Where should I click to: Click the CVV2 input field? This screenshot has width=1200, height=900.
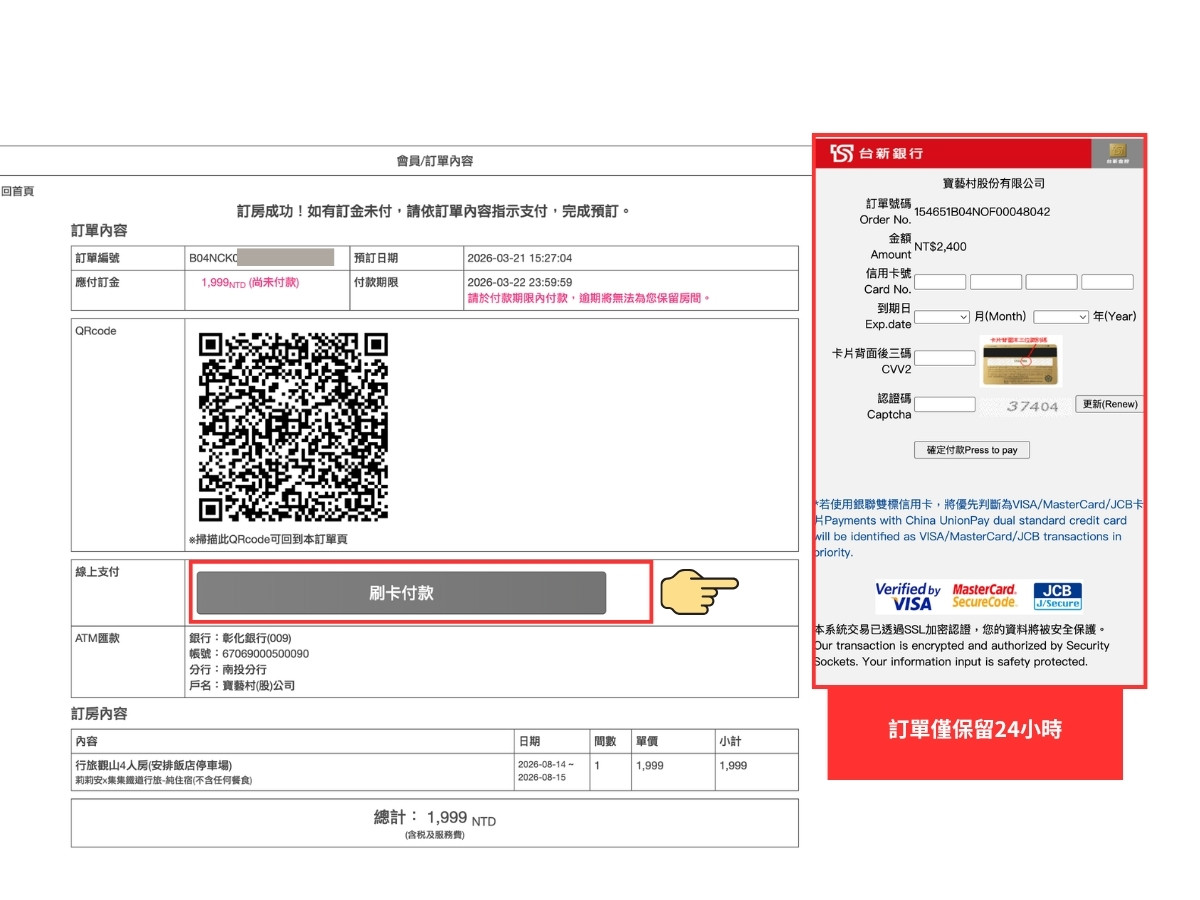(944, 356)
